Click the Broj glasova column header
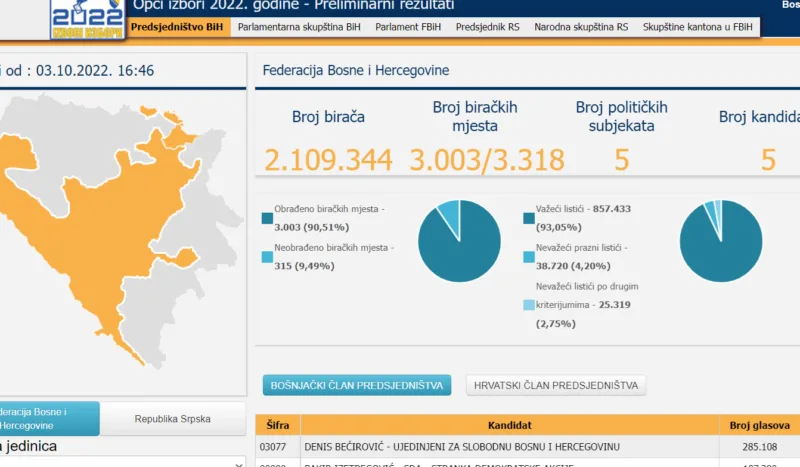The width and height of the screenshot is (800, 467). (x=760, y=425)
